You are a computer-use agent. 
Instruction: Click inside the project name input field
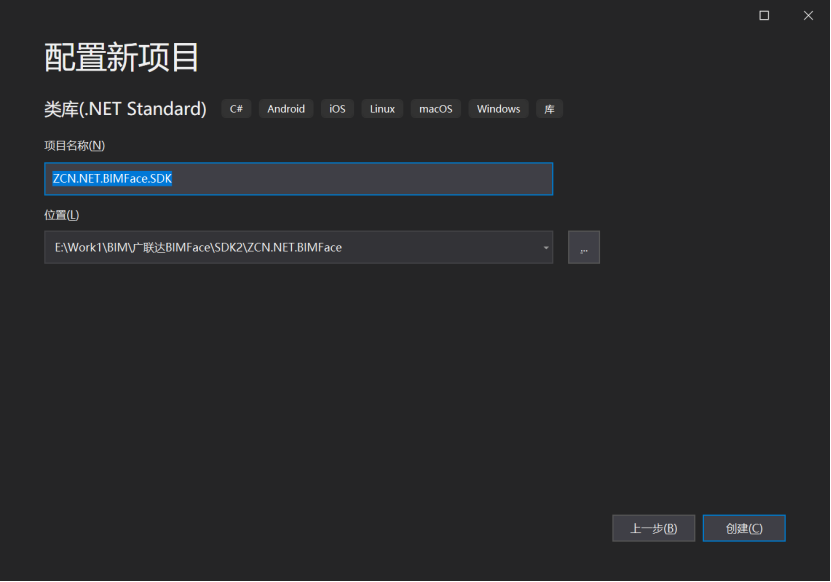298,178
